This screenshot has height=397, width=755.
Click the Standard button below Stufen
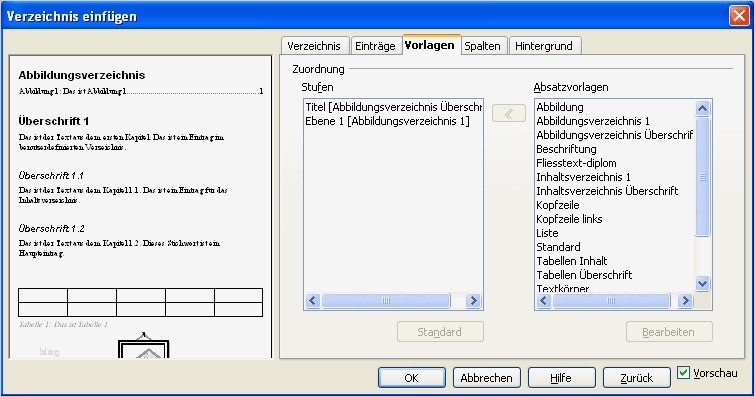(440, 332)
